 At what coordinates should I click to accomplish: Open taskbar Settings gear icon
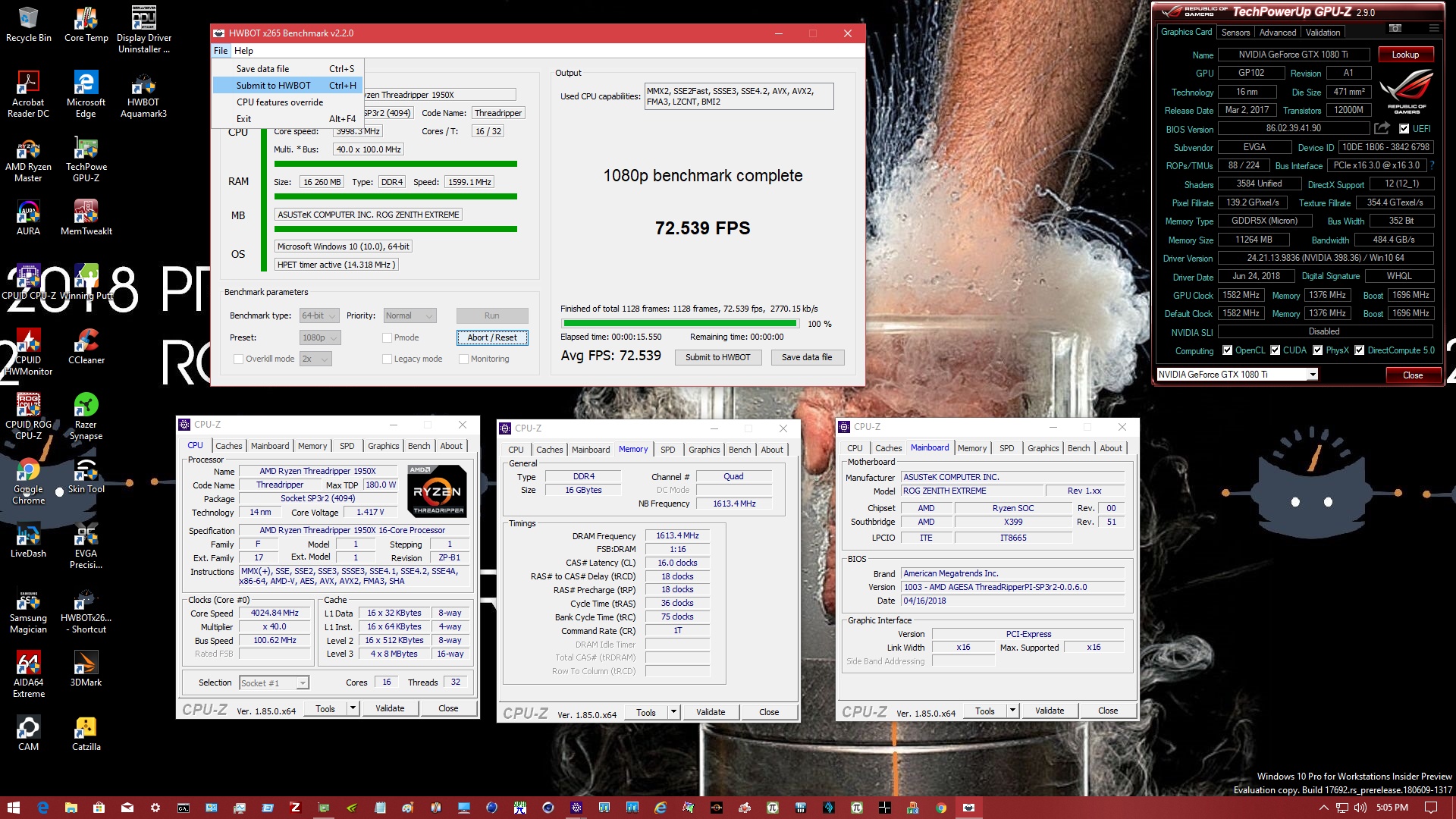pyautogui.click(x=155, y=808)
